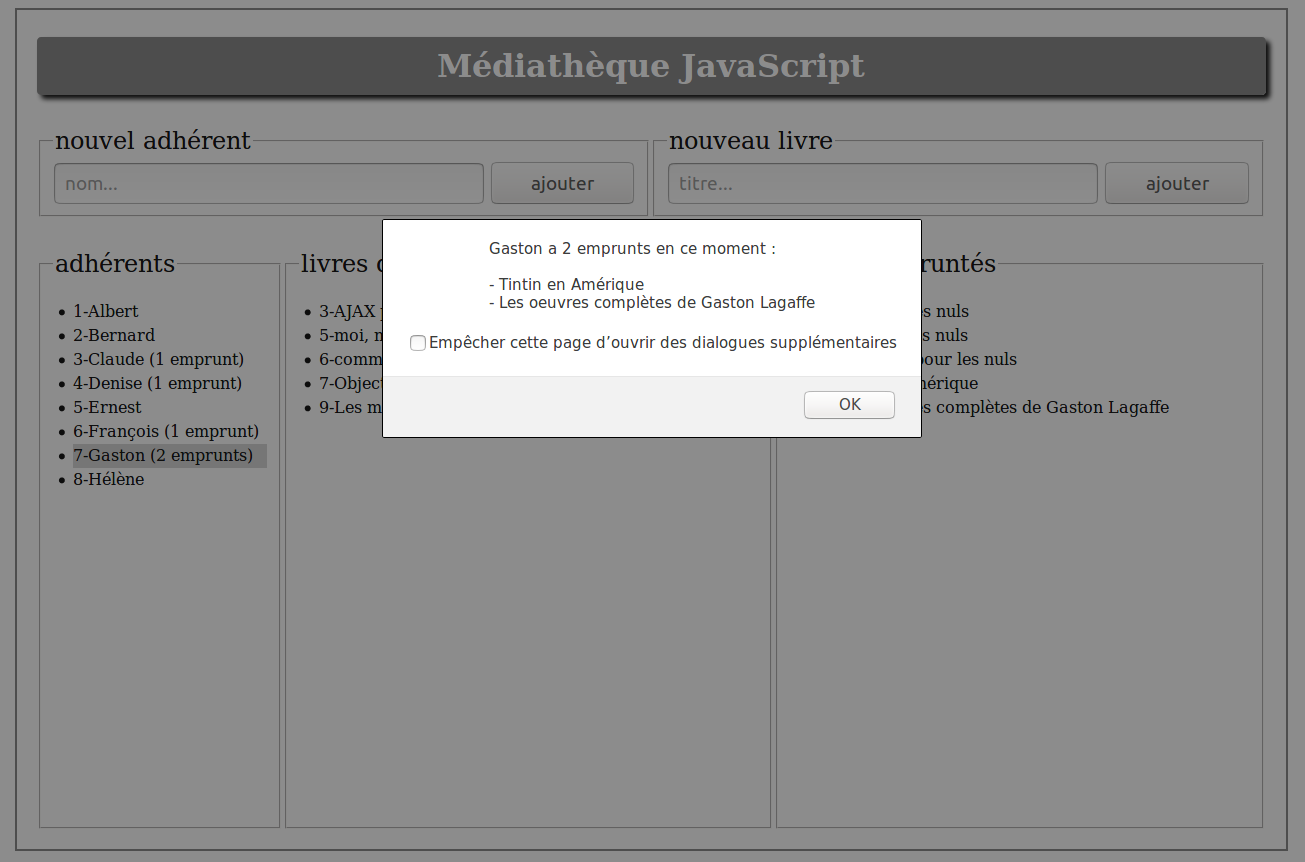Screen dimensions: 1305x862
Task: Focus the new book titre input field
Action: pos(882,184)
